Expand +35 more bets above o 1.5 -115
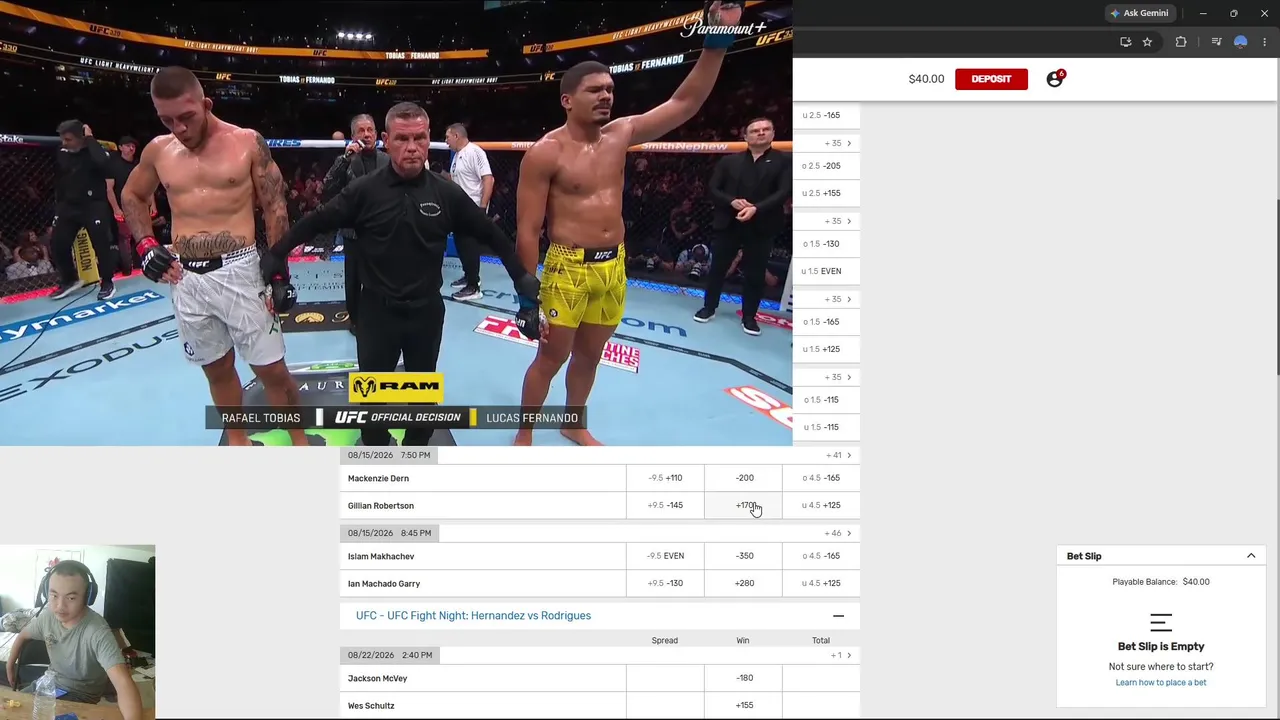This screenshot has width=1280, height=720. pos(838,377)
